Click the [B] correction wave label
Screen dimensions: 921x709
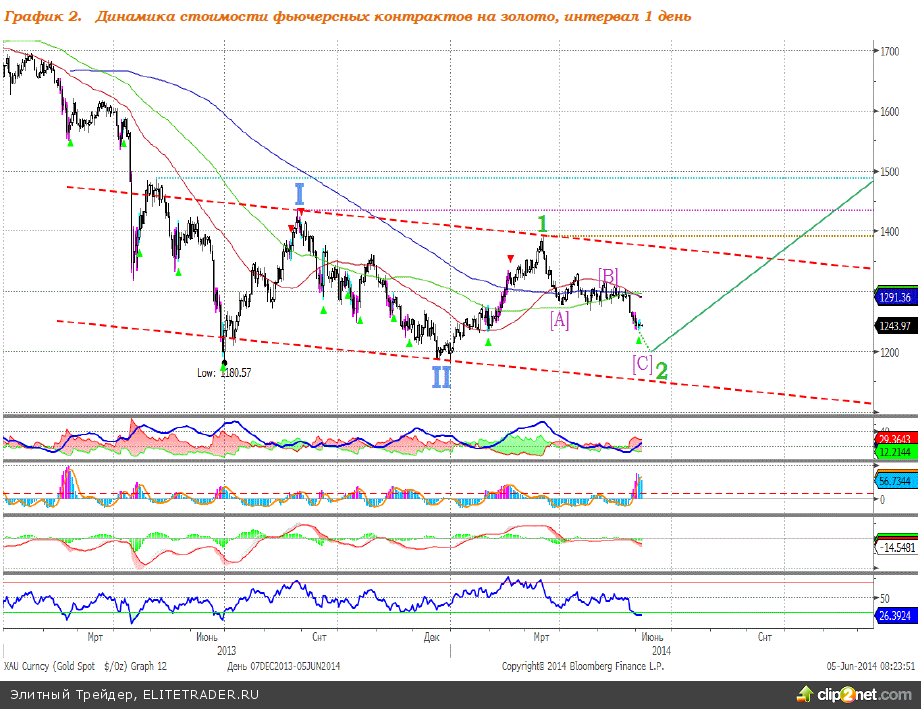point(608,275)
